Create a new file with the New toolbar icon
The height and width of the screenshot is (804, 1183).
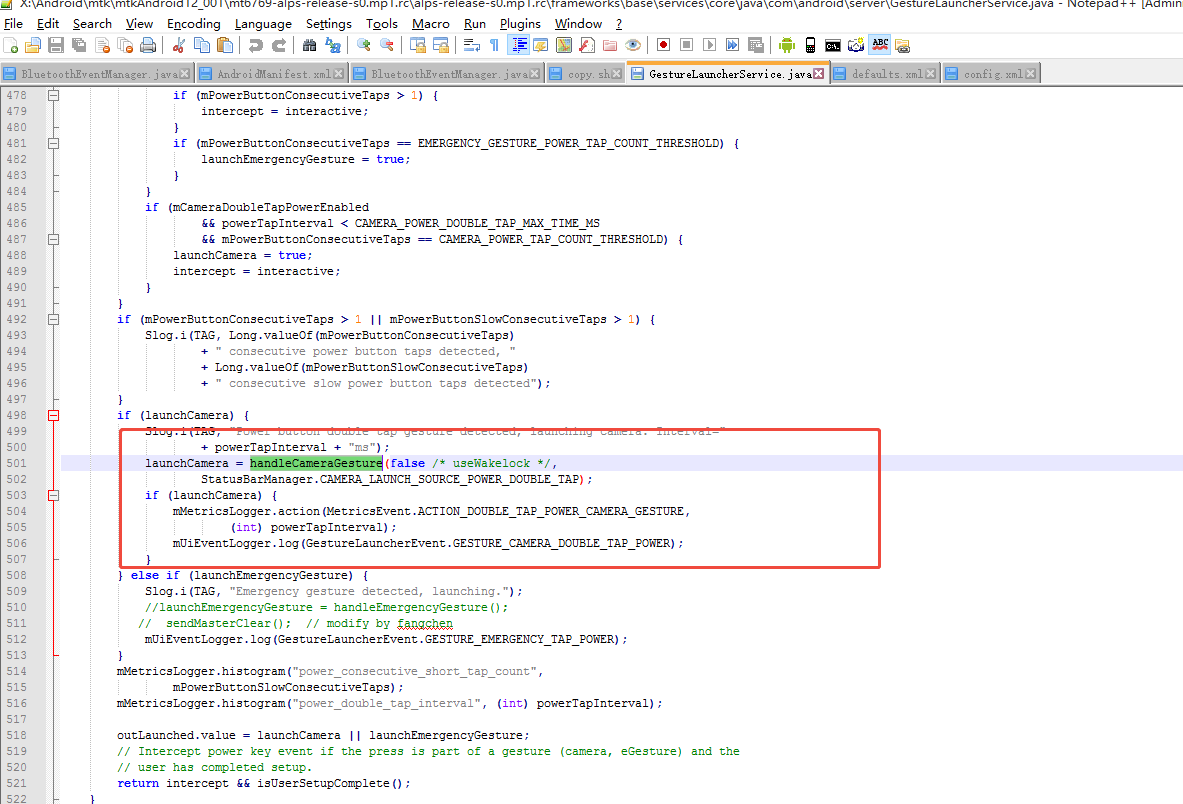tap(11, 46)
